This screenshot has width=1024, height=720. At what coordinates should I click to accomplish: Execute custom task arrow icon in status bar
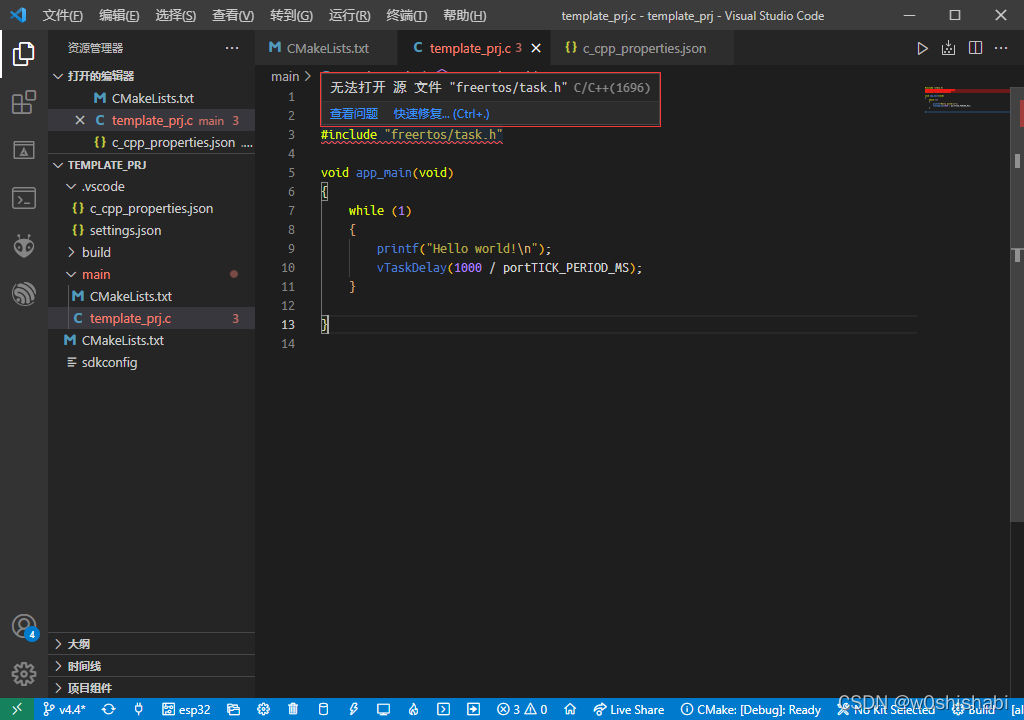coord(473,709)
